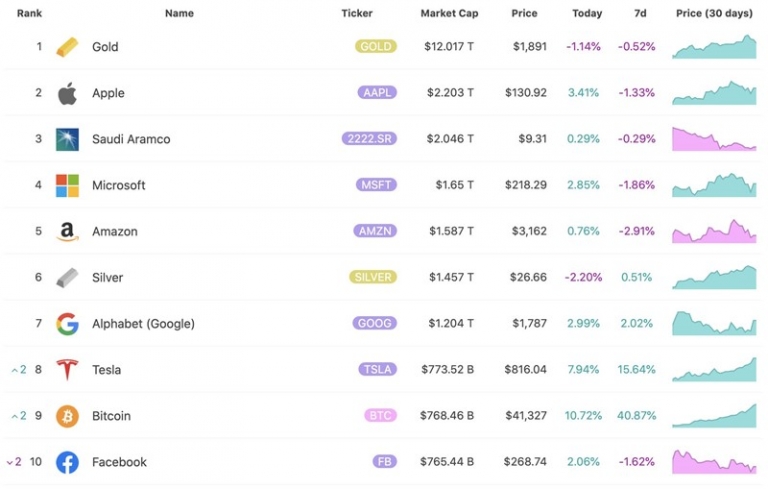
Task: Open Saudi Aramco's 30-day price chart
Action: click(714, 139)
